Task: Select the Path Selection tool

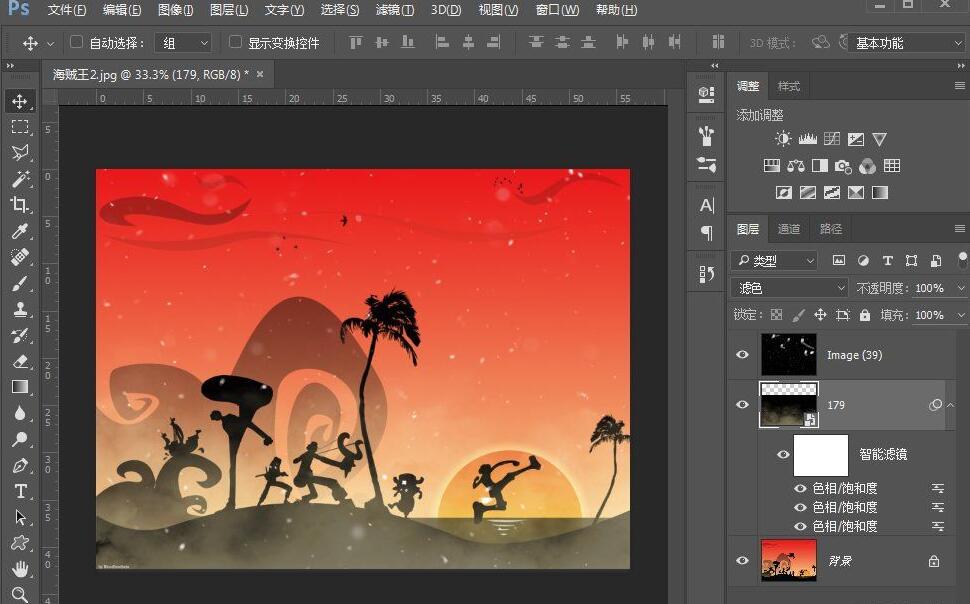Action: [20, 517]
